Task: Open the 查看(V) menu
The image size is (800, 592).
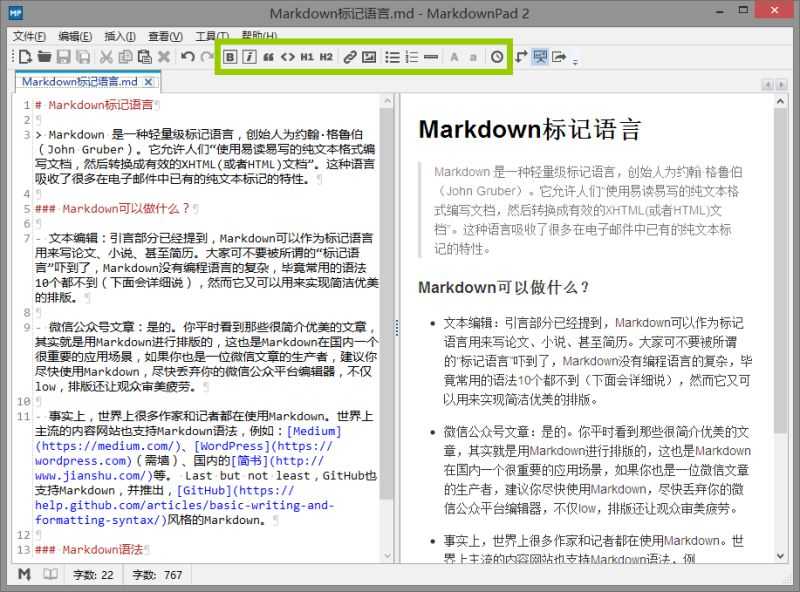Action: [165, 36]
